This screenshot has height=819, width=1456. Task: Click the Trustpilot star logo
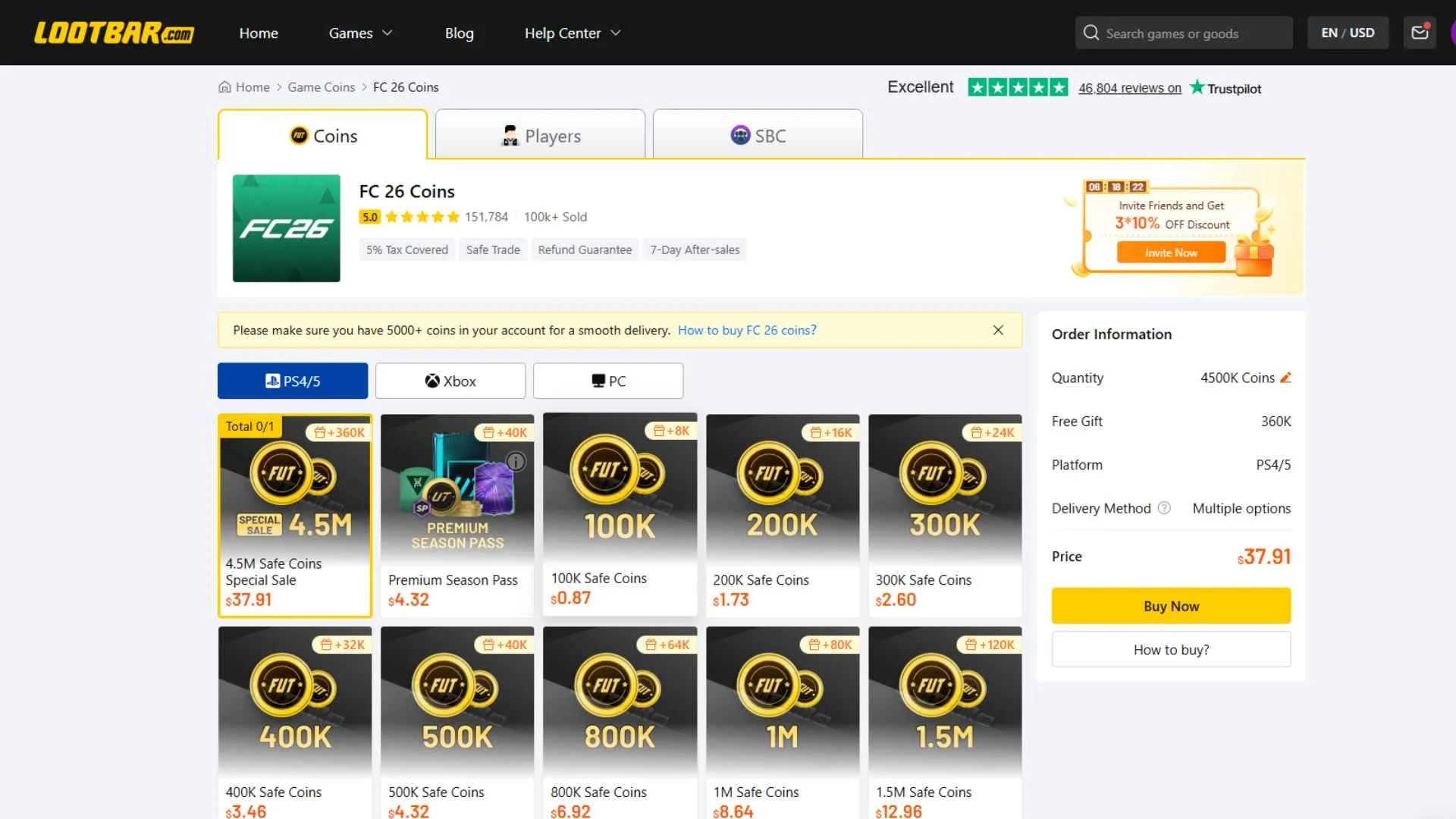(1197, 87)
